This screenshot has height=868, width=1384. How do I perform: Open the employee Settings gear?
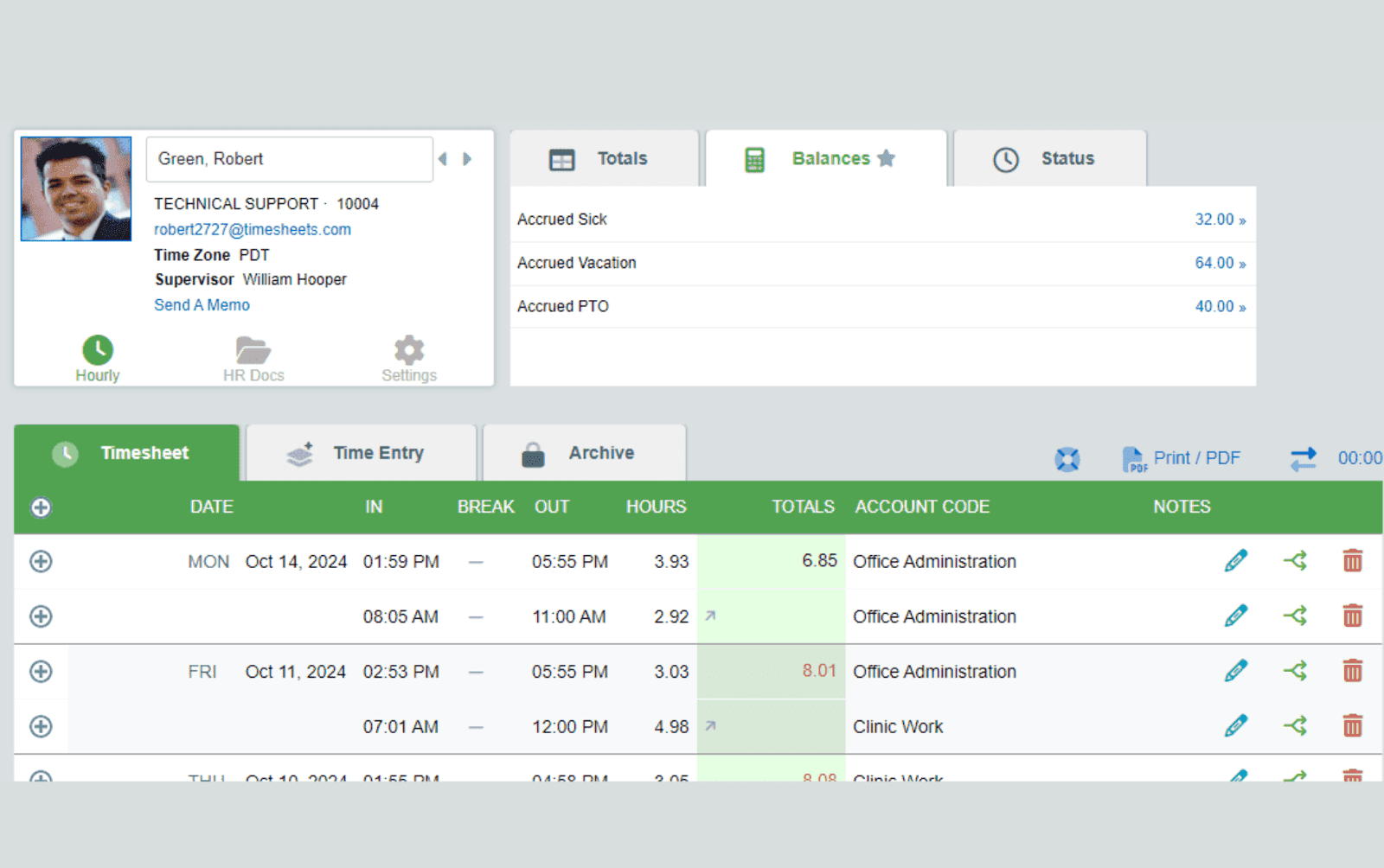408,356
